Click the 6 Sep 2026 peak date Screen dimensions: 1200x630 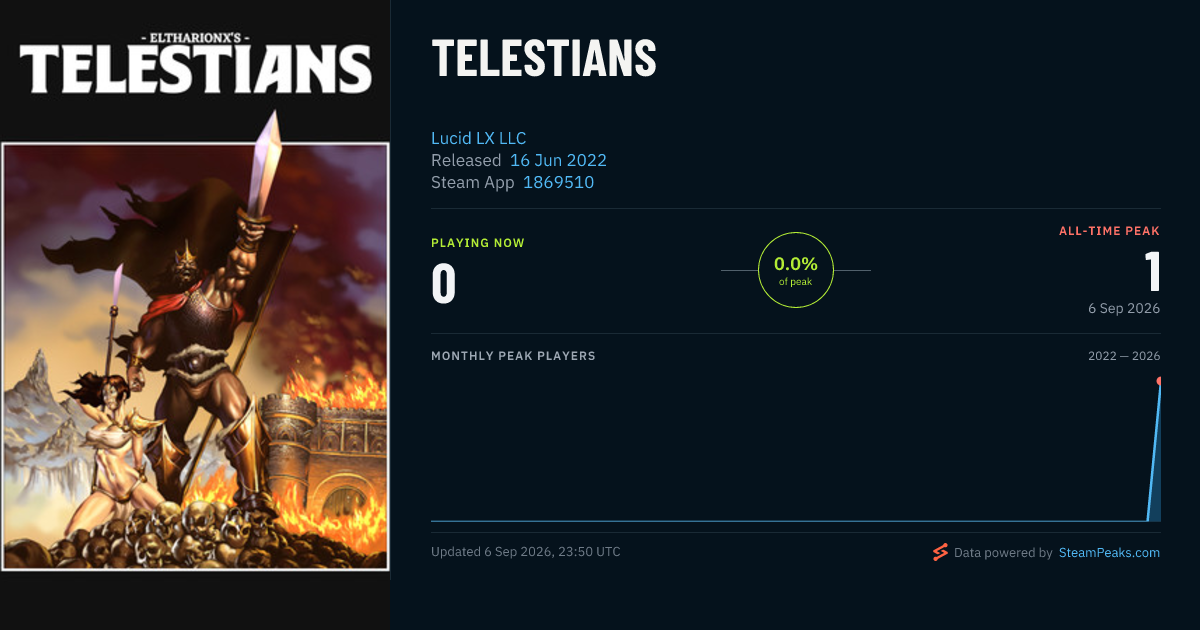pos(1124,308)
